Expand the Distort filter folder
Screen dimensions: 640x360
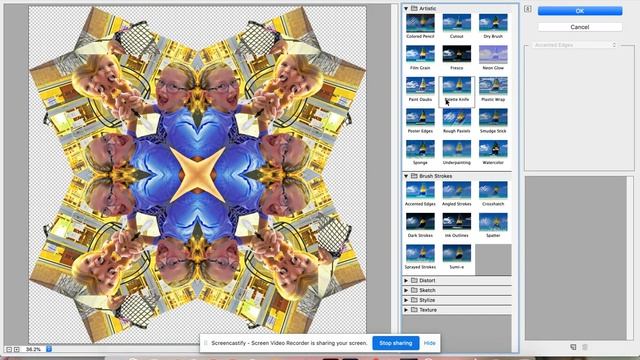pyautogui.click(x=406, y=280)
